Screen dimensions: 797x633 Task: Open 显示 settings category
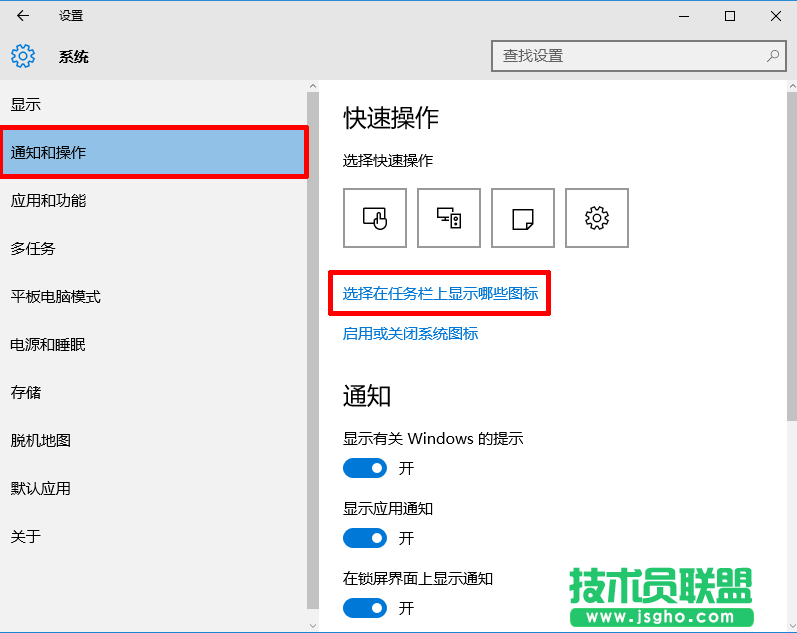[x=154, y=105]
